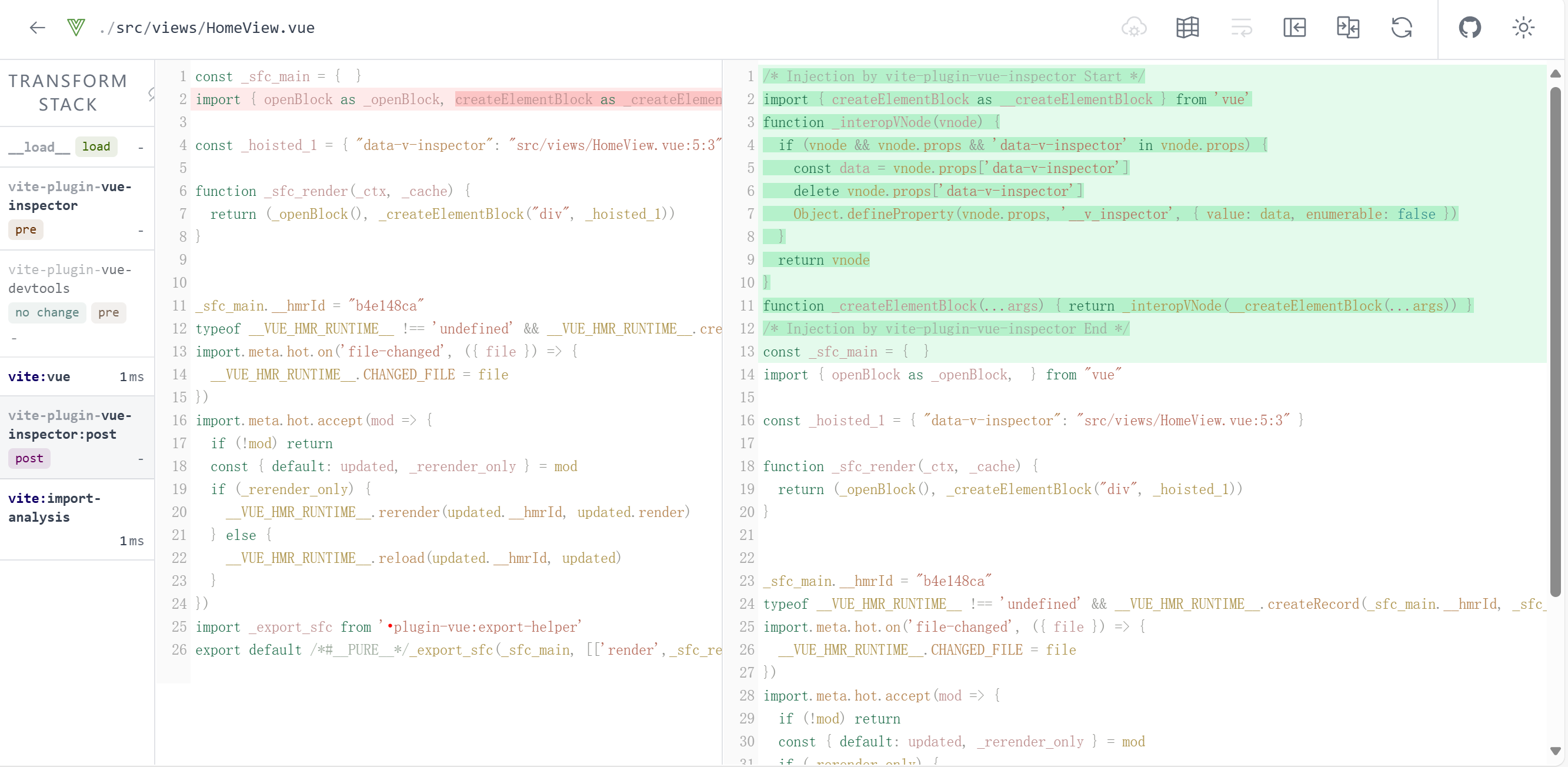
Task: Toggle the side-by-side diff view icon
Action: 1347,28
